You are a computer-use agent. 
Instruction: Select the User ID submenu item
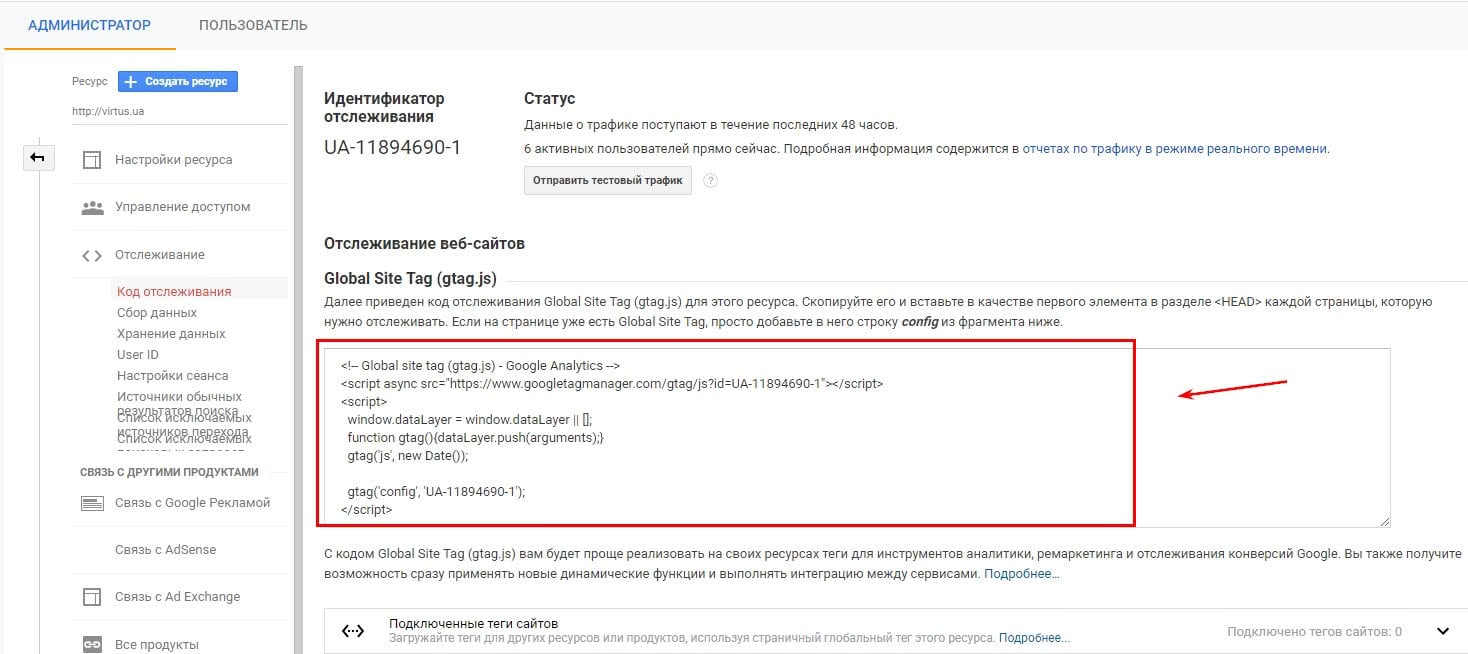138,355
